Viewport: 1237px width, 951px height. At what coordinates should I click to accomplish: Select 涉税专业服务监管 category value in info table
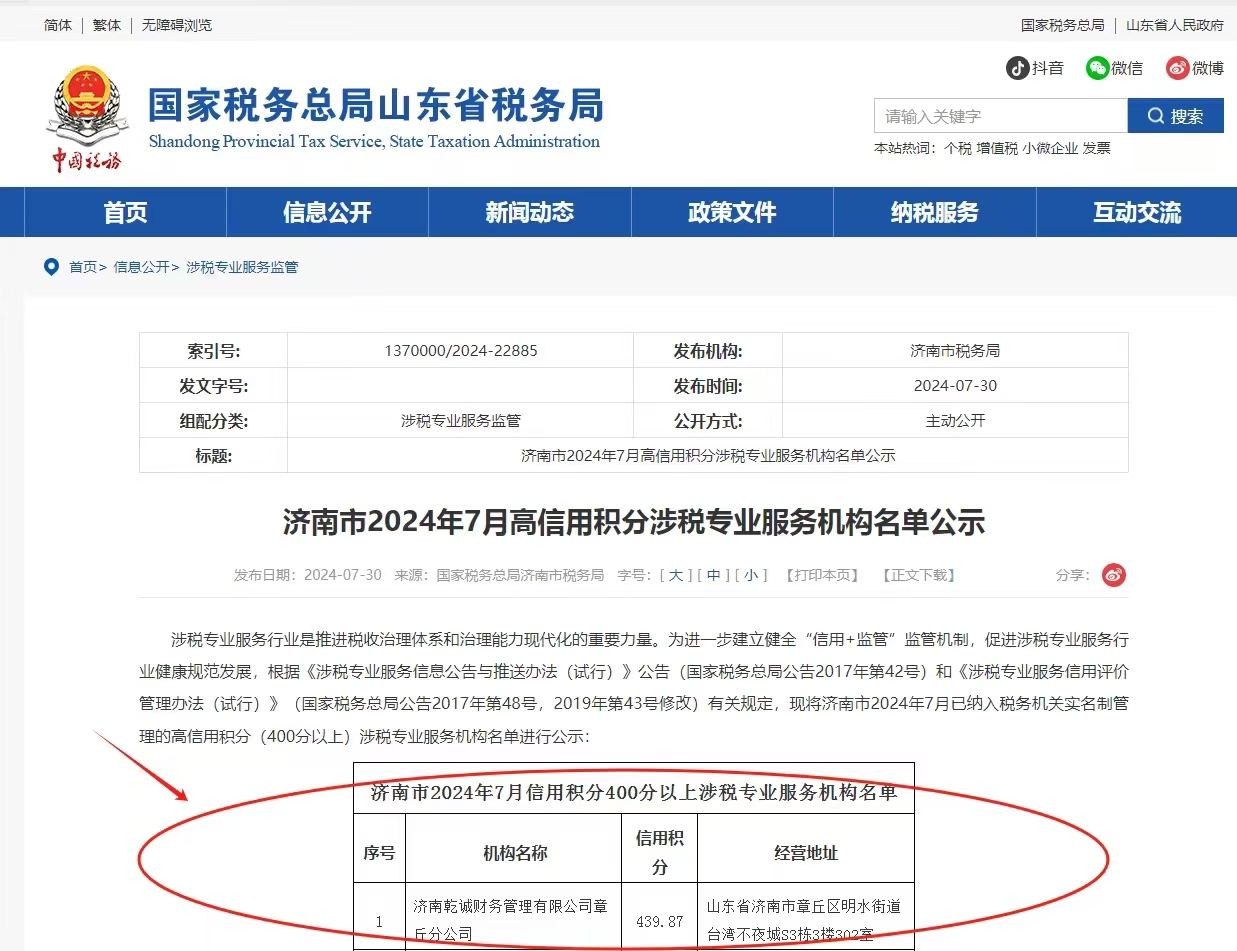point(461,421)
